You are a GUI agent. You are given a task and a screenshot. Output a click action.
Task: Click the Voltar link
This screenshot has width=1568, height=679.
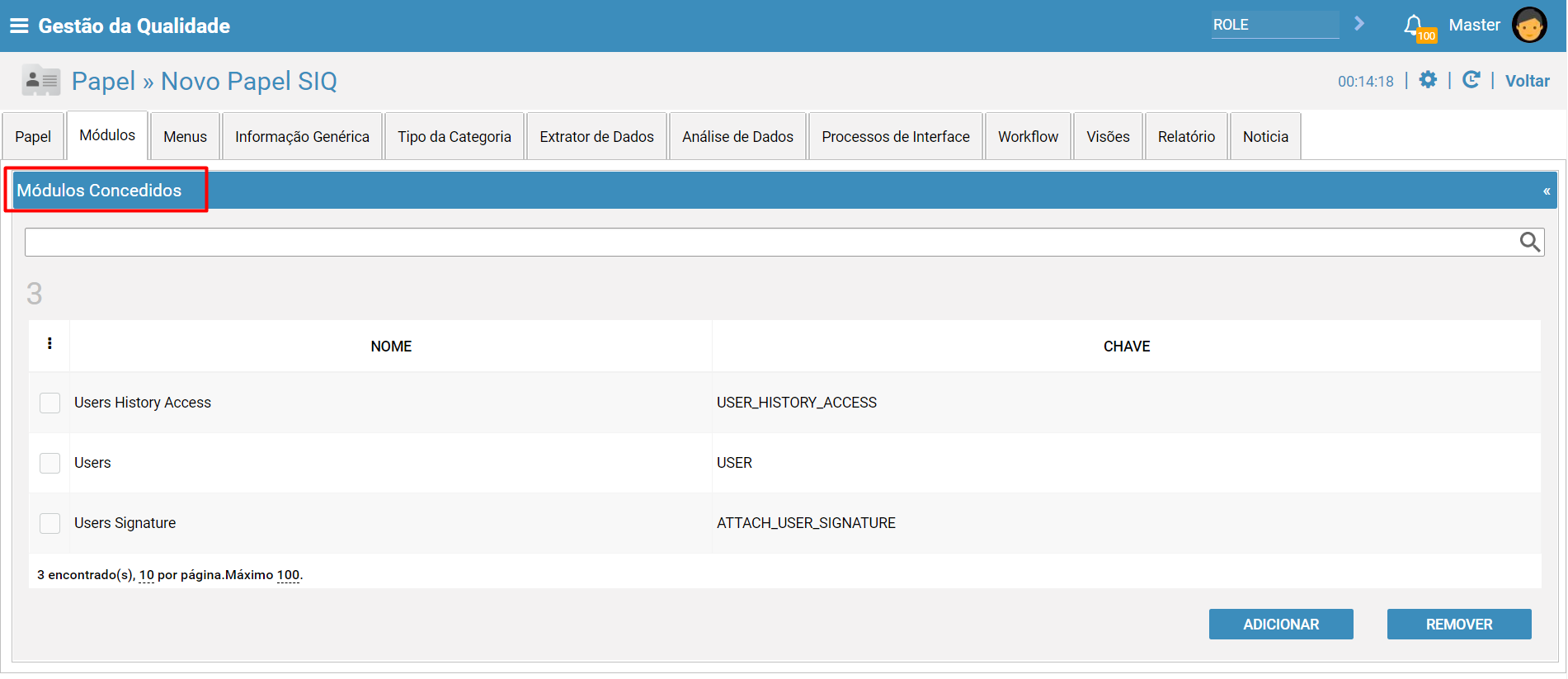[x=1528, y=81]
